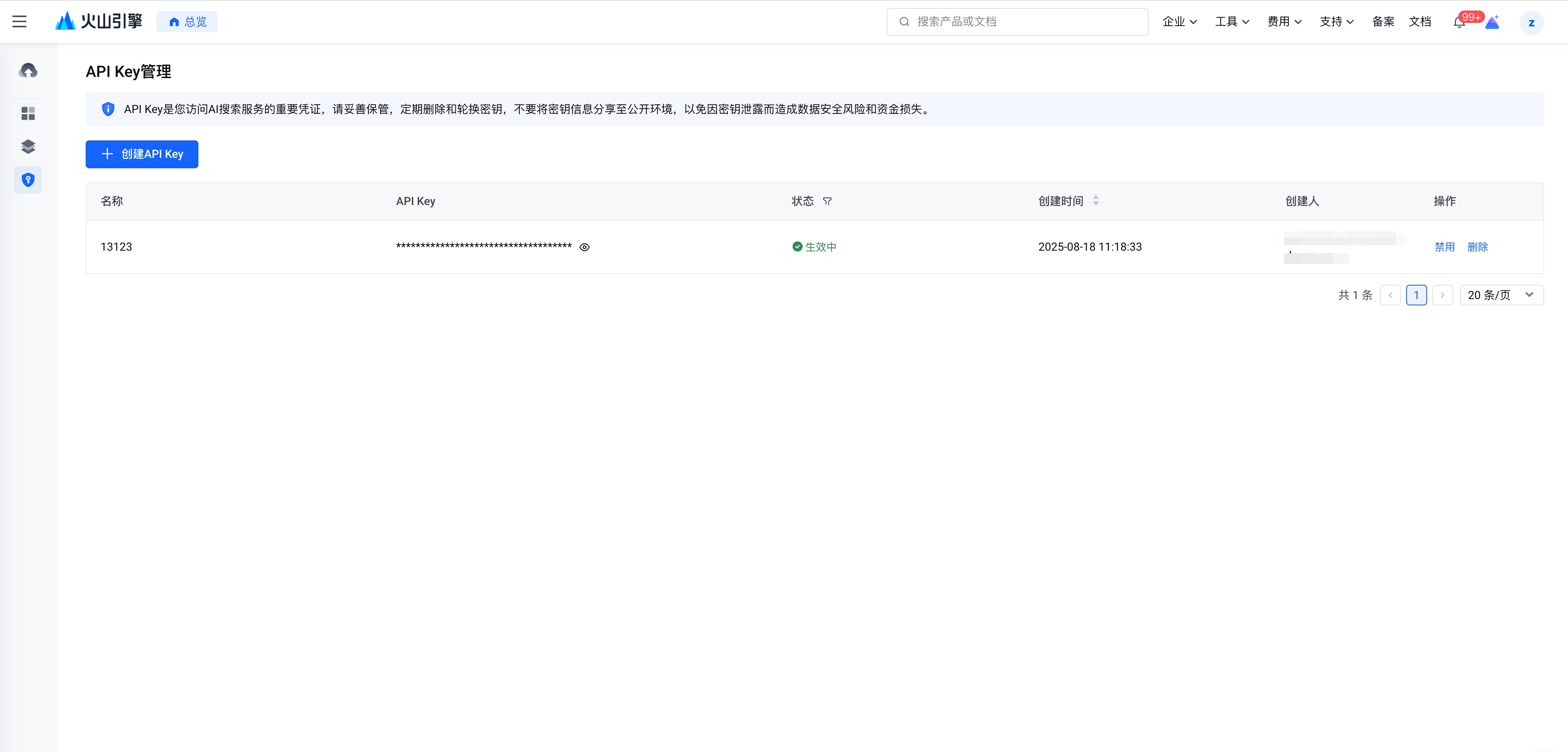
Task: Open the hamburger navigation menu
Action: click(19, 22)
